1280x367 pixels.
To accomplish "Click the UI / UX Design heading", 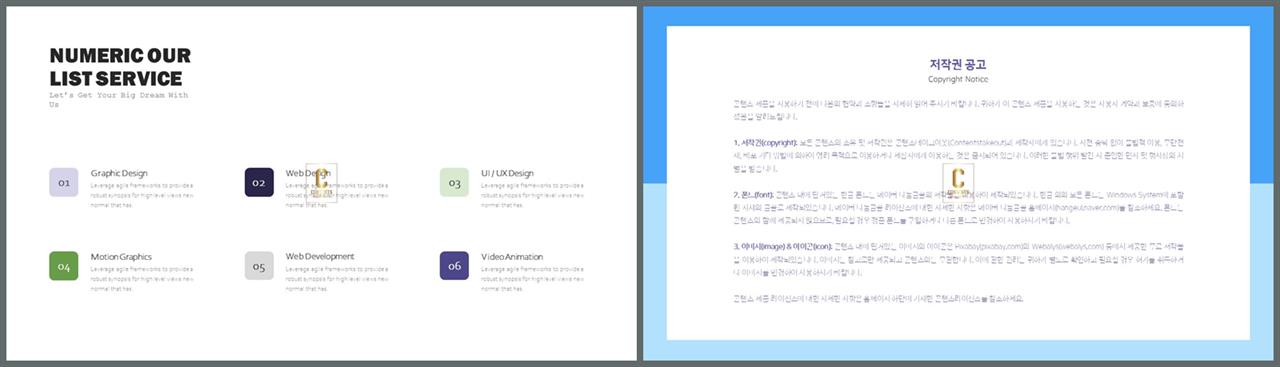I will [507, 173].
